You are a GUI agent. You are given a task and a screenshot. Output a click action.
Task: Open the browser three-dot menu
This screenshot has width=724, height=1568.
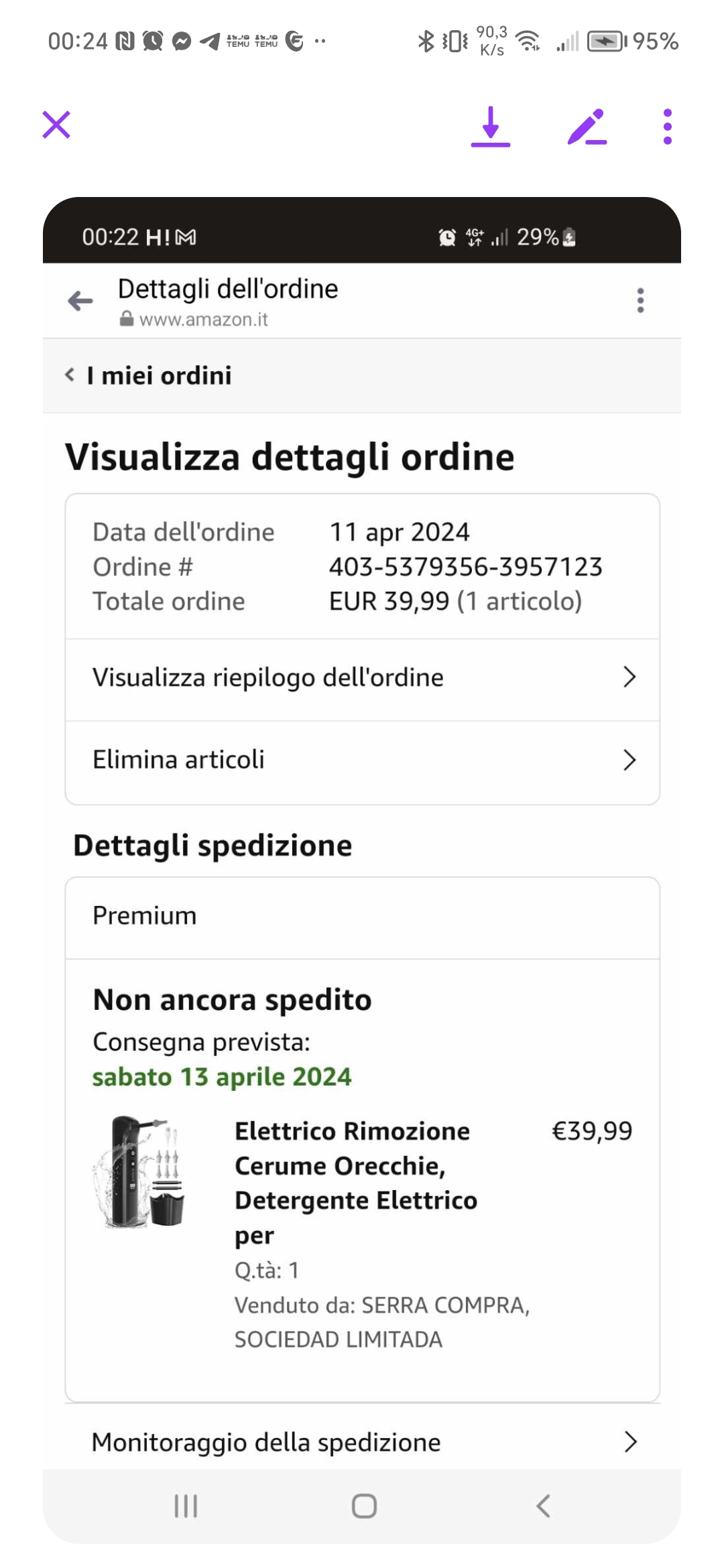[640, 301]
